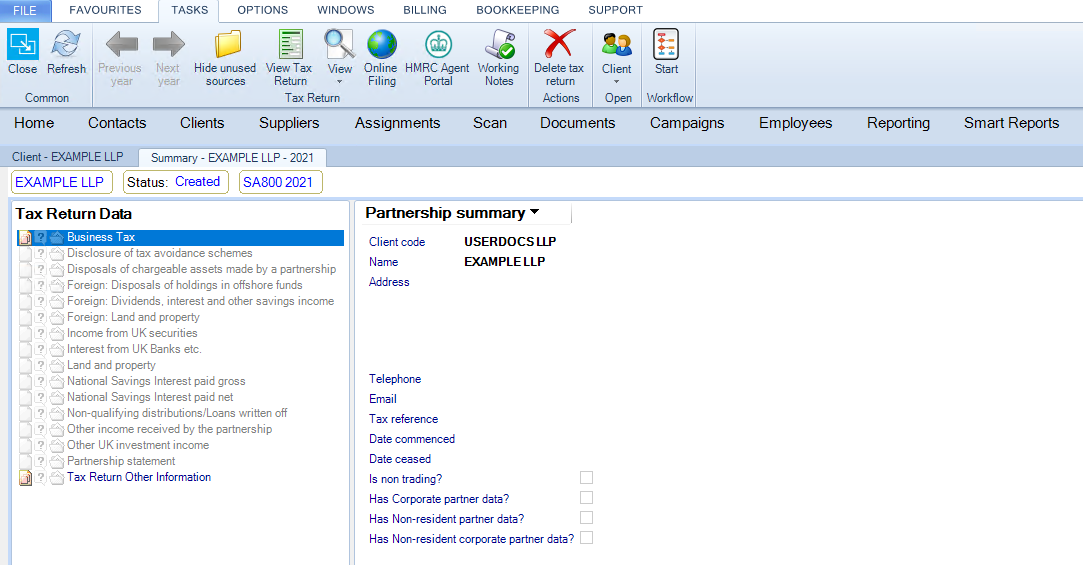Open View Tax Return
Screen dimensions: 1083x565
[x=289, y=57]
